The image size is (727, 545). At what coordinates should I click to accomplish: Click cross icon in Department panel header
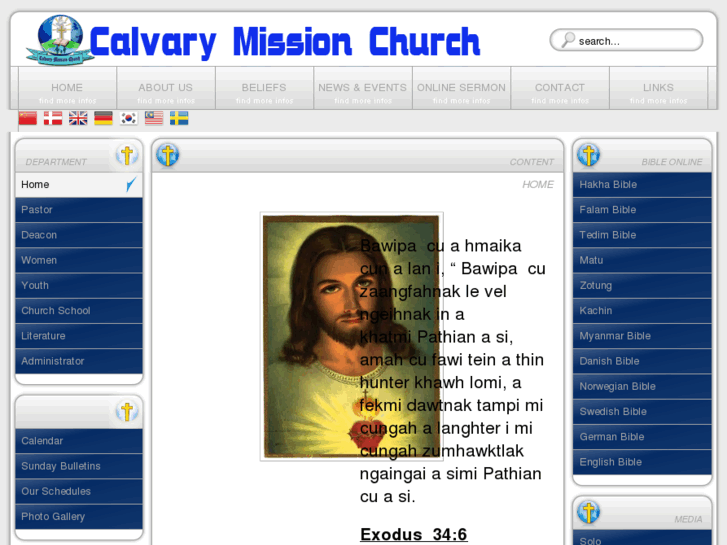point(127,155)
